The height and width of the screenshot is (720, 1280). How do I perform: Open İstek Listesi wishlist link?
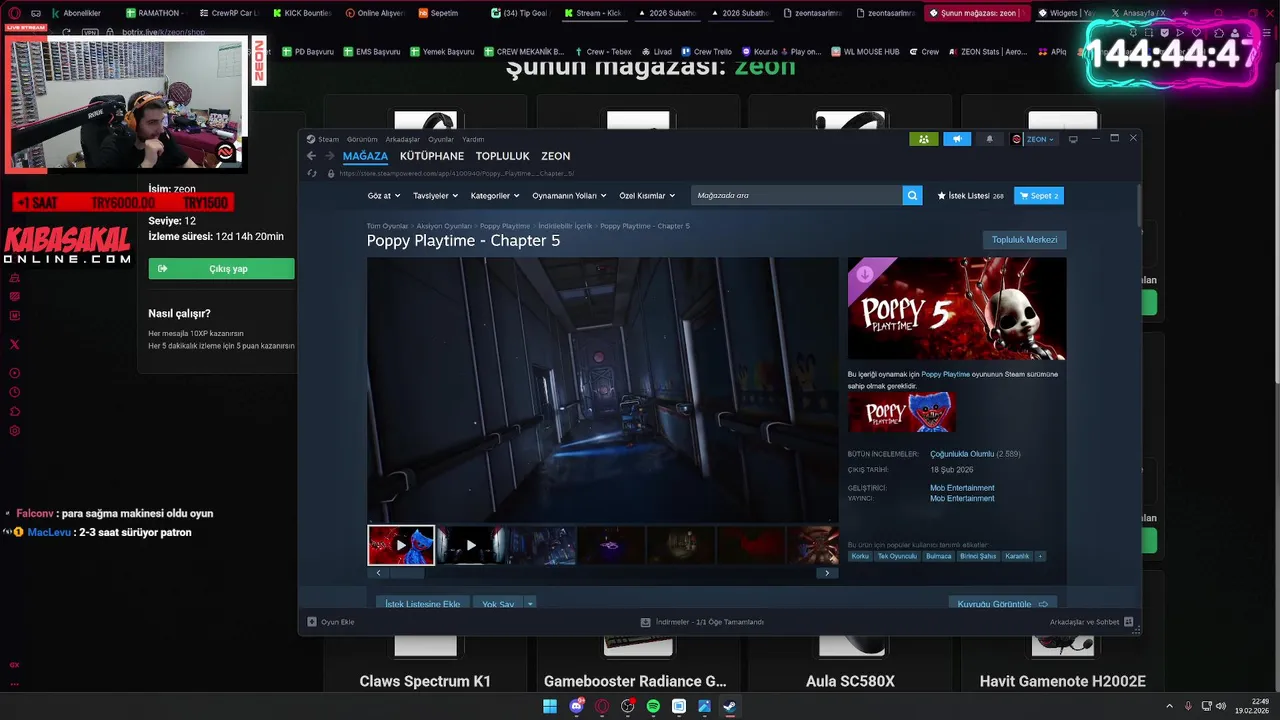pos(970,196)
